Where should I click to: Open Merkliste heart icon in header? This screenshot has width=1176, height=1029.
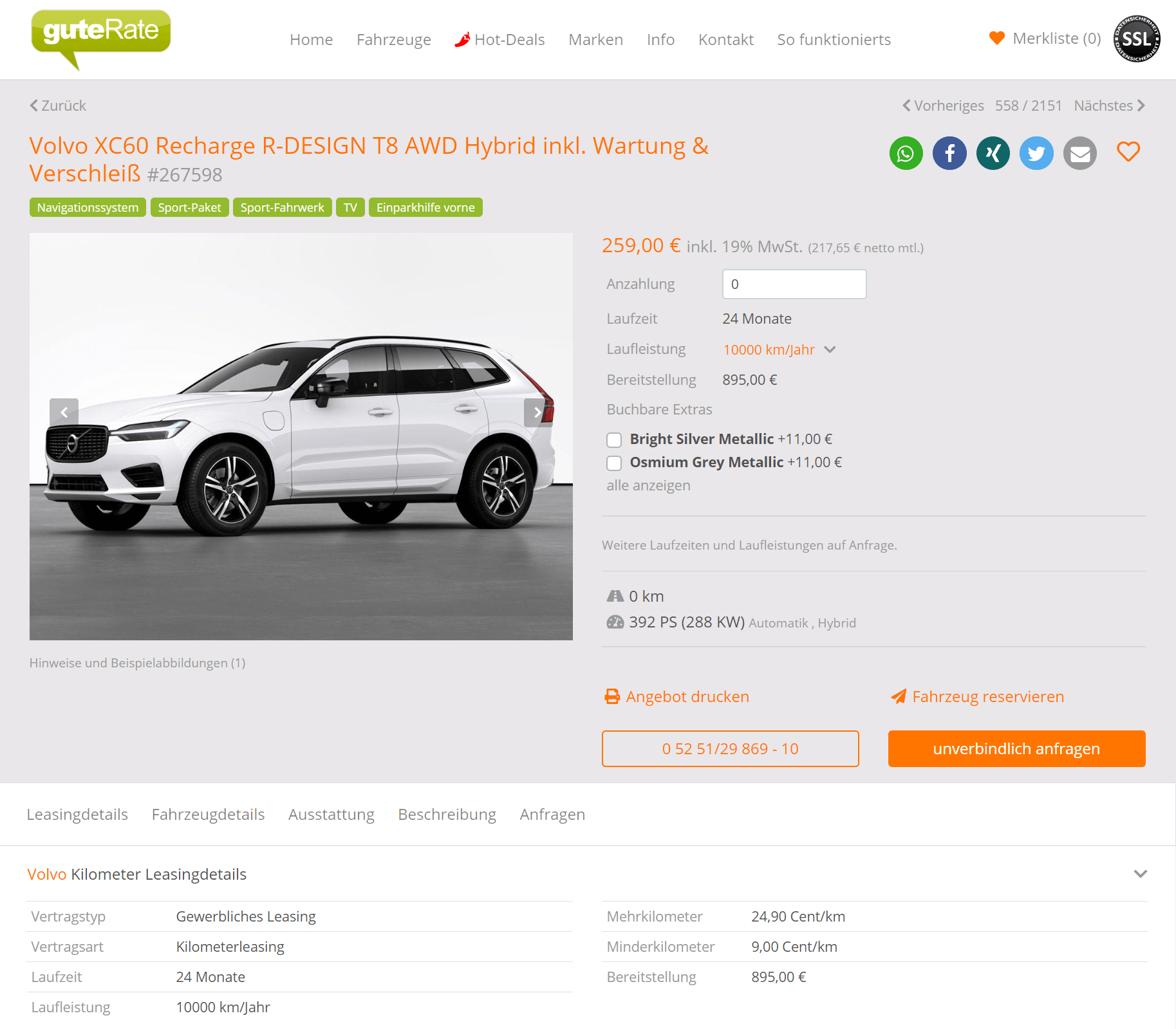996,39
